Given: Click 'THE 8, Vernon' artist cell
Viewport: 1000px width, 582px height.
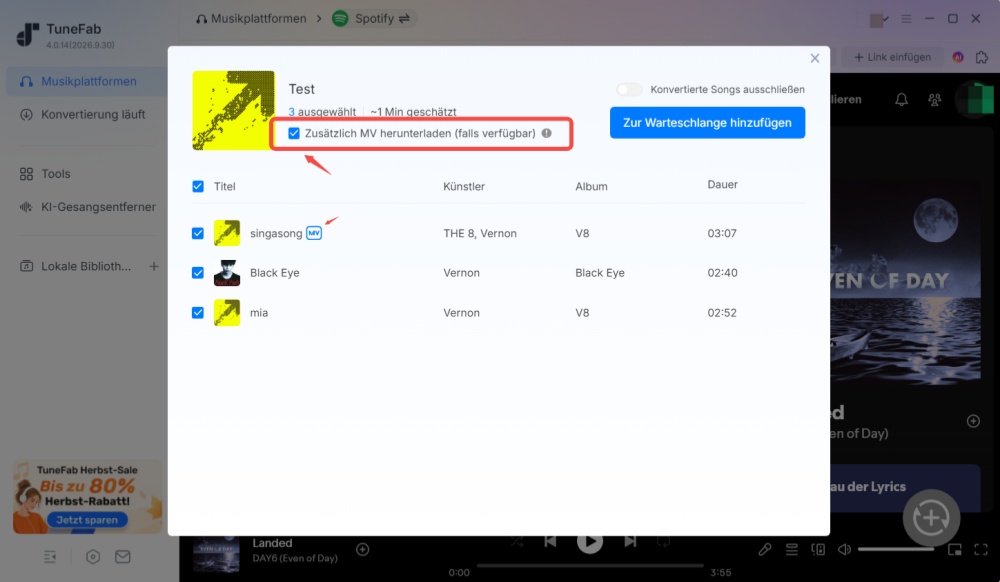Looking at the screenshot, I should click(480, 233).
